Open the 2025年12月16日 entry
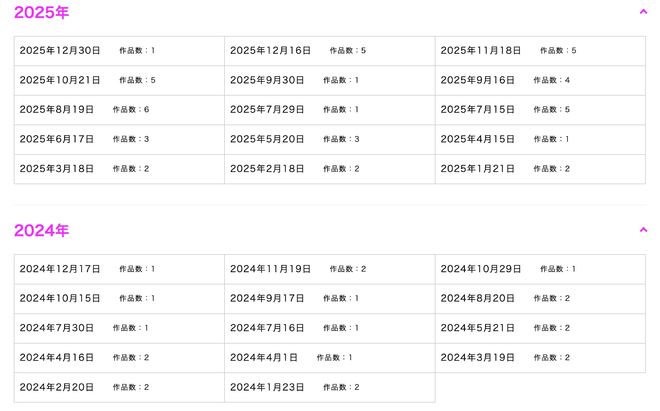Screen dimensions: 660x411 [330, 51]
